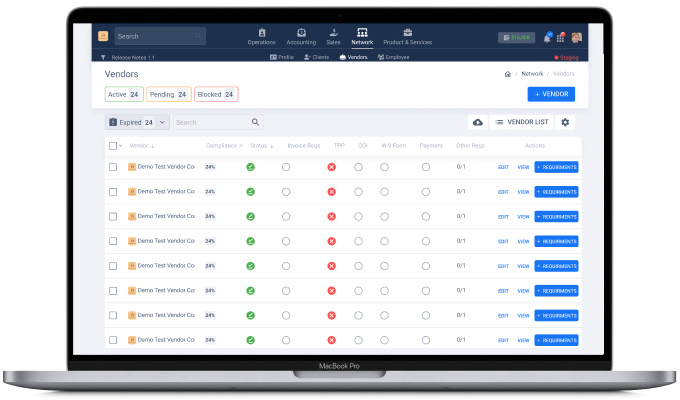Open the apps grid icon
The height and width of the screenshot is (400, 680).
562,37
